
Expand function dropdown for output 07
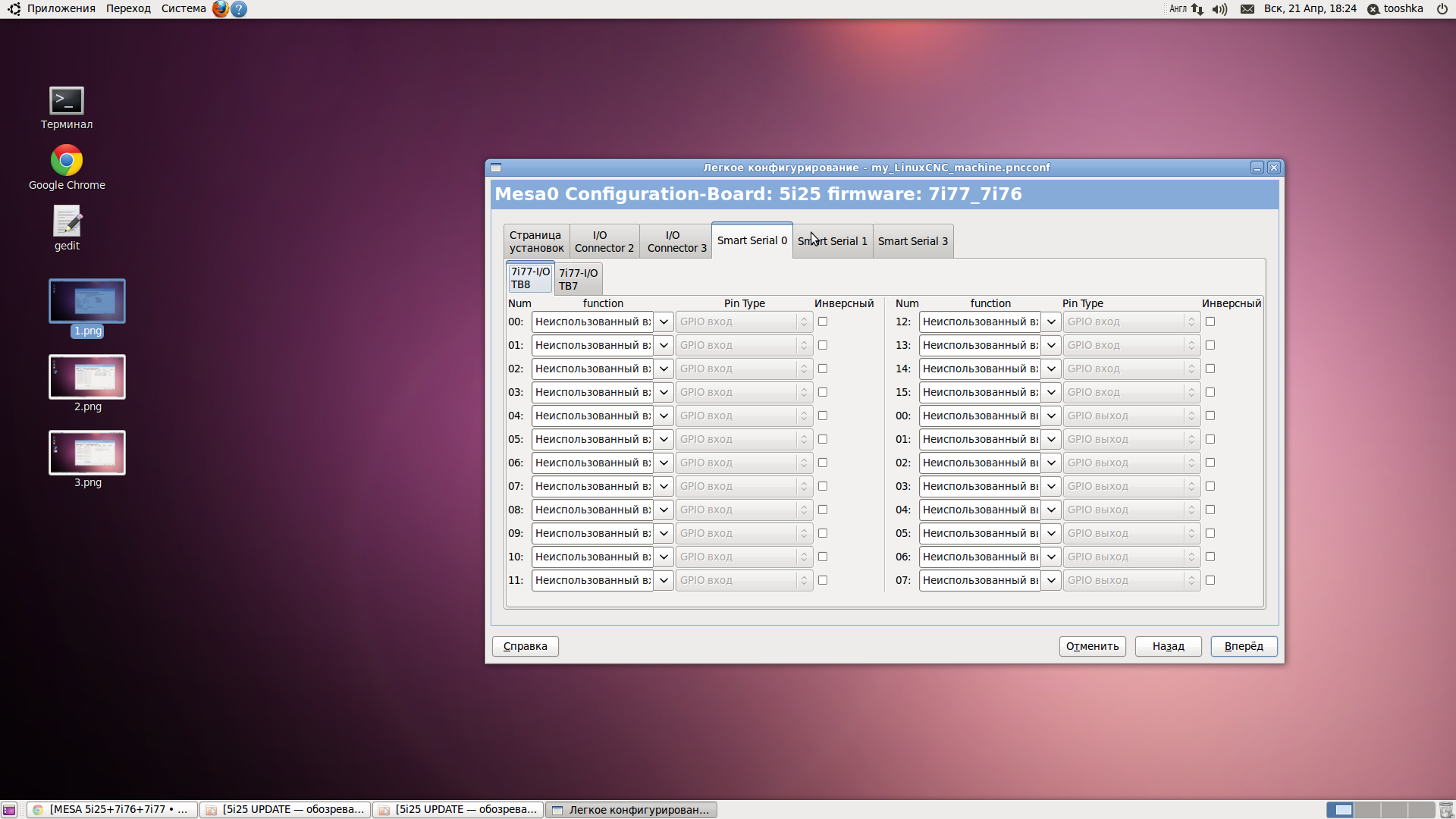pos(1051,580)
